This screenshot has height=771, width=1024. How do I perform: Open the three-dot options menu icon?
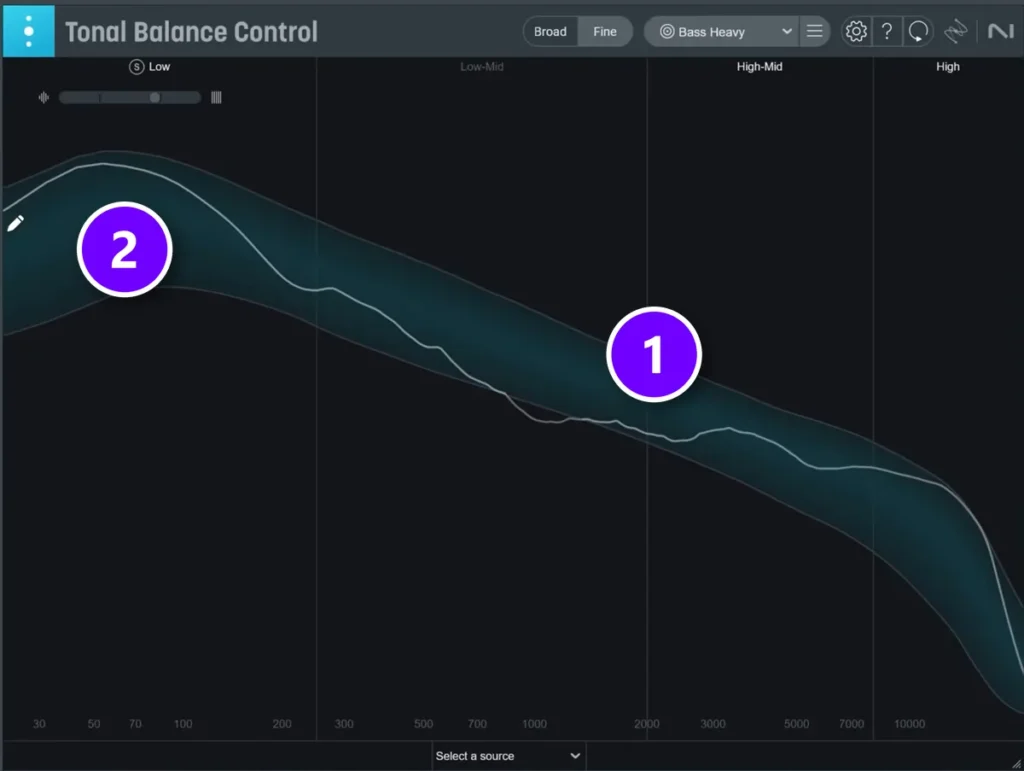point(28,31)
